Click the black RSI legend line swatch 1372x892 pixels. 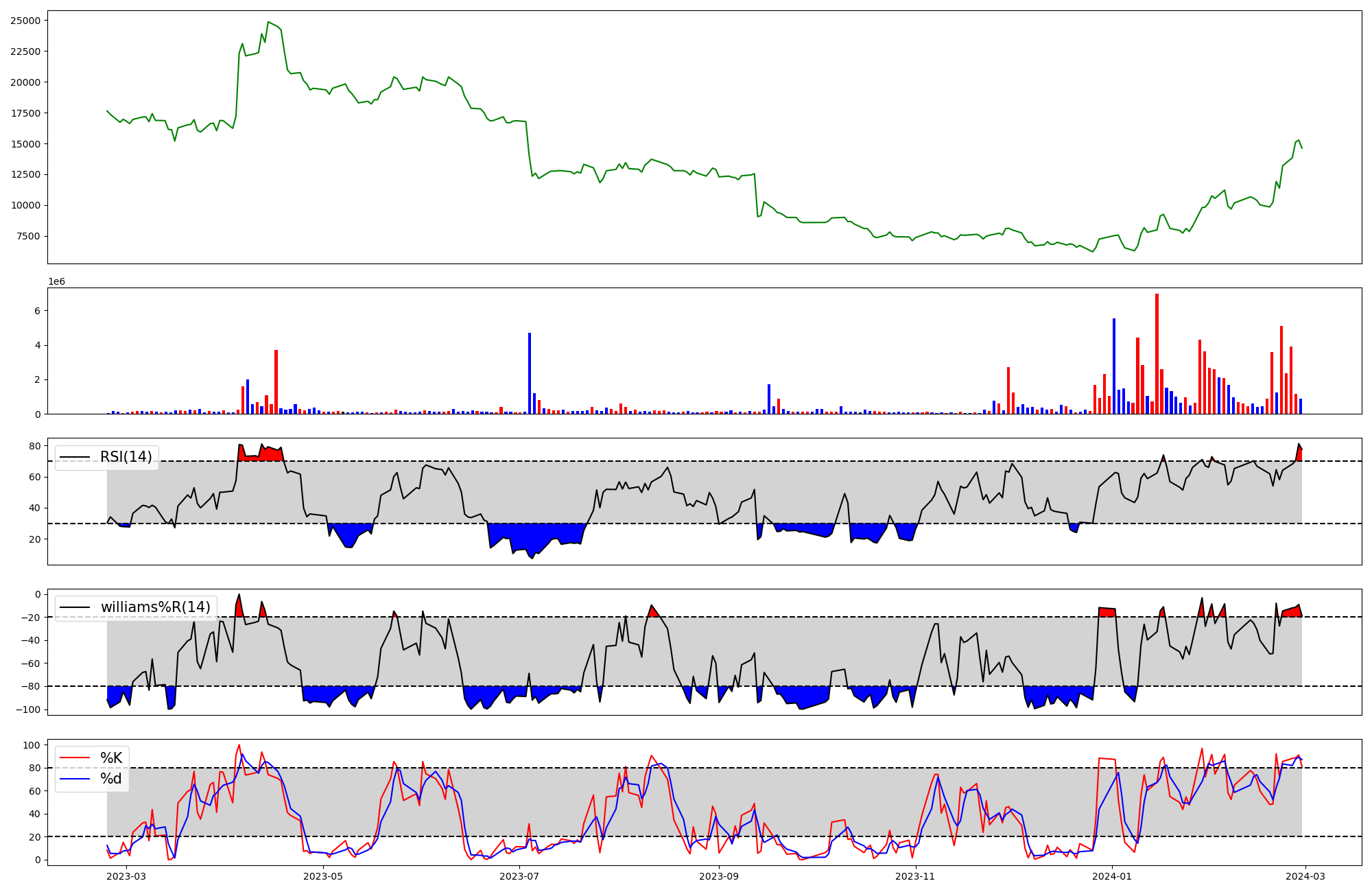coord(75,457)
